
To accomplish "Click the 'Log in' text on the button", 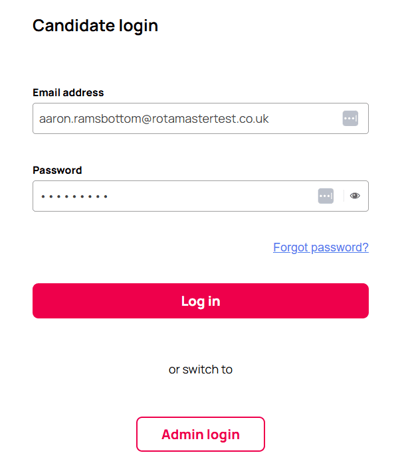I will click(x=200, y=301).
